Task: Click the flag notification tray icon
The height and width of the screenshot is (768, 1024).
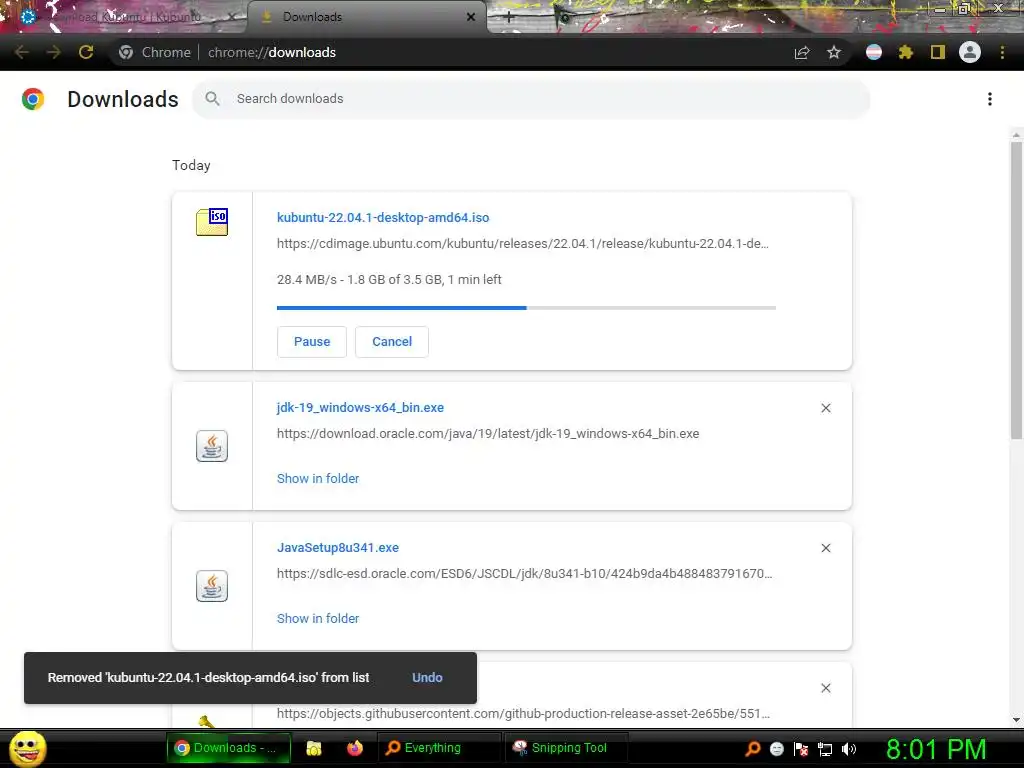Action: click(x=801, y=749)
